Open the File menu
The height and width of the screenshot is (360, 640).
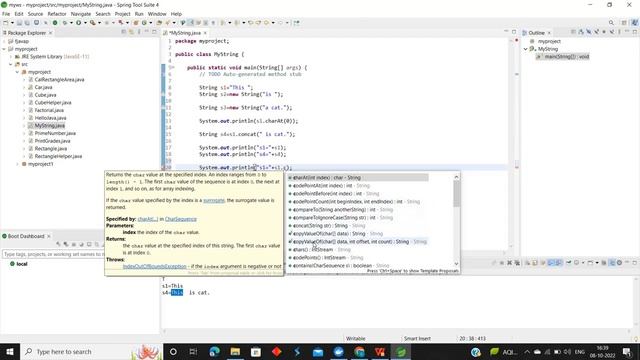pos(6,14)
